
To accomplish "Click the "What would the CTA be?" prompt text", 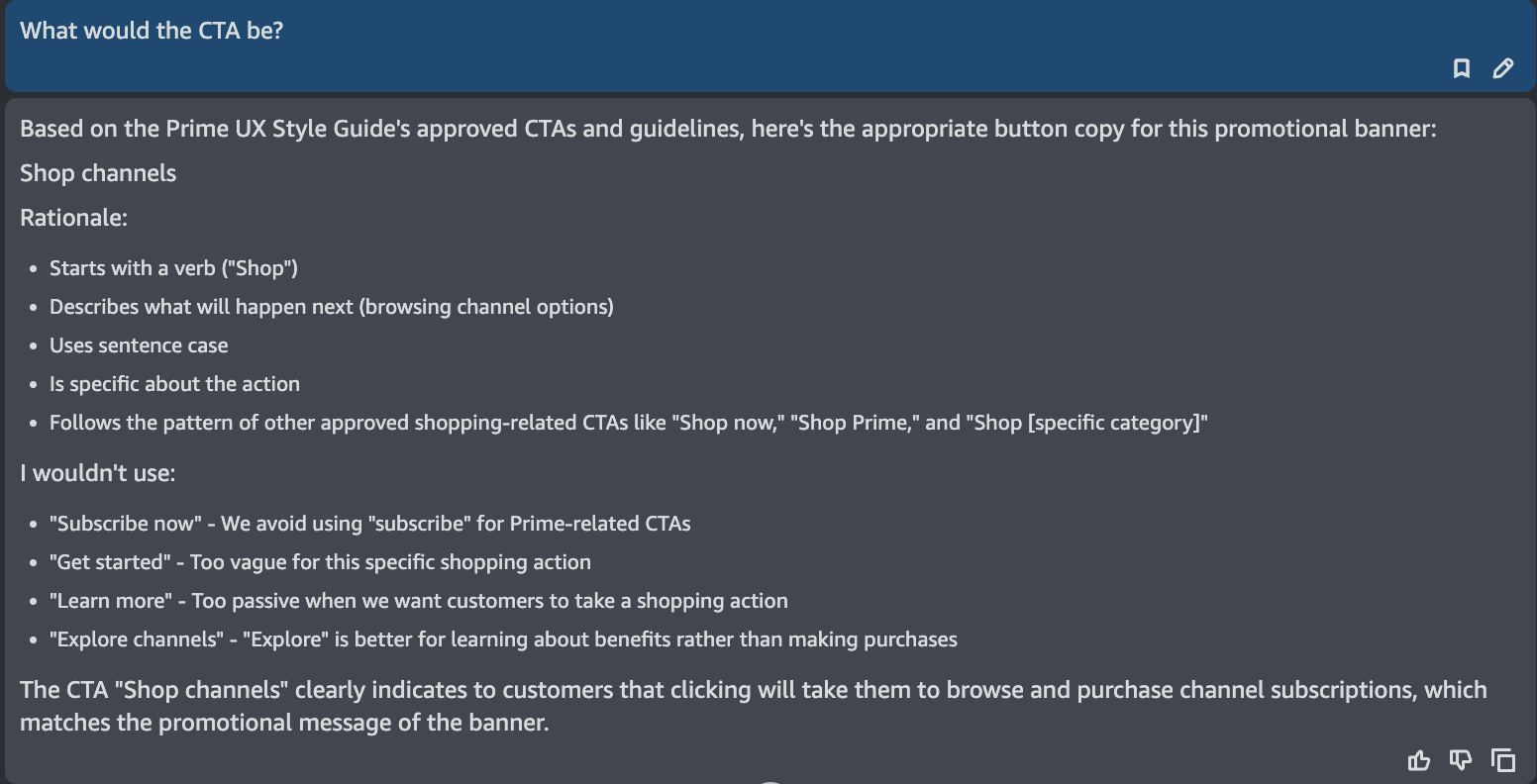I will 152,31.
